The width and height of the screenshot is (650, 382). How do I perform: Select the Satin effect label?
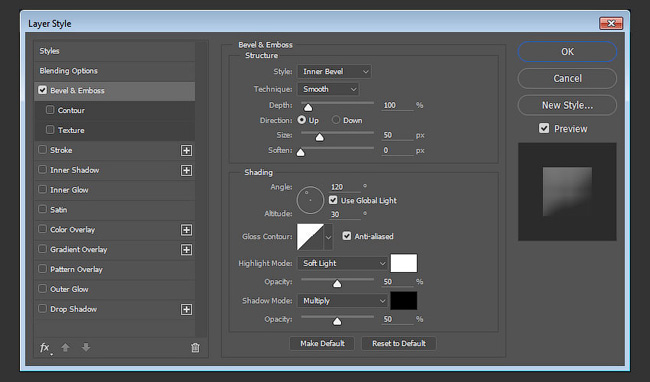(58, 210)
